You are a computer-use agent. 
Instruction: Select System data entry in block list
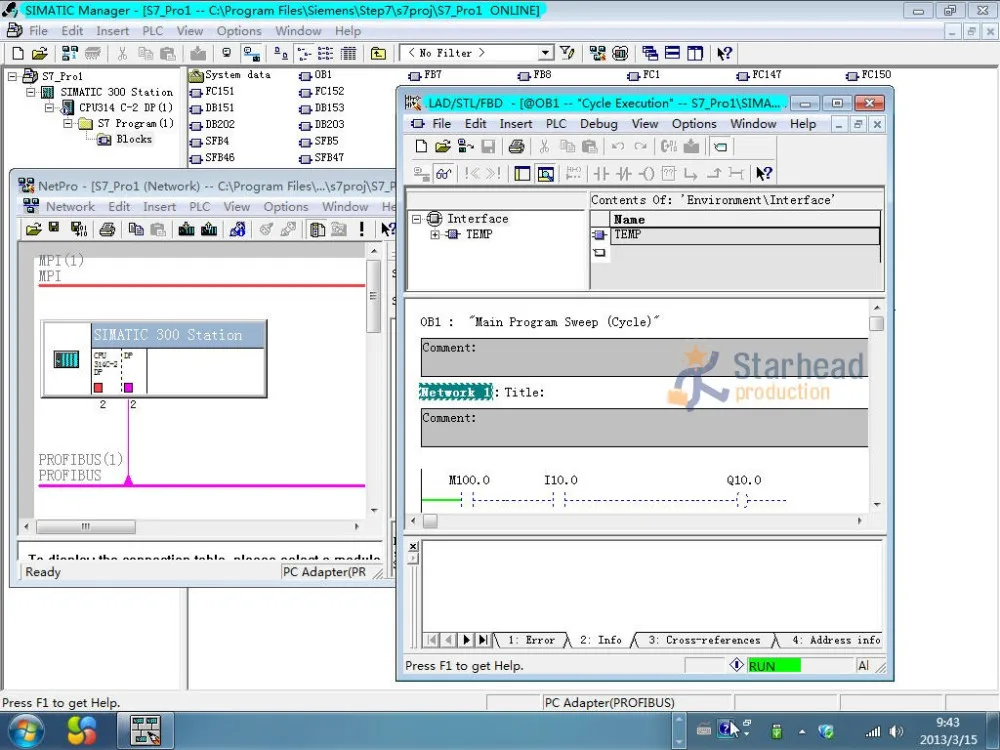point(230,75)
